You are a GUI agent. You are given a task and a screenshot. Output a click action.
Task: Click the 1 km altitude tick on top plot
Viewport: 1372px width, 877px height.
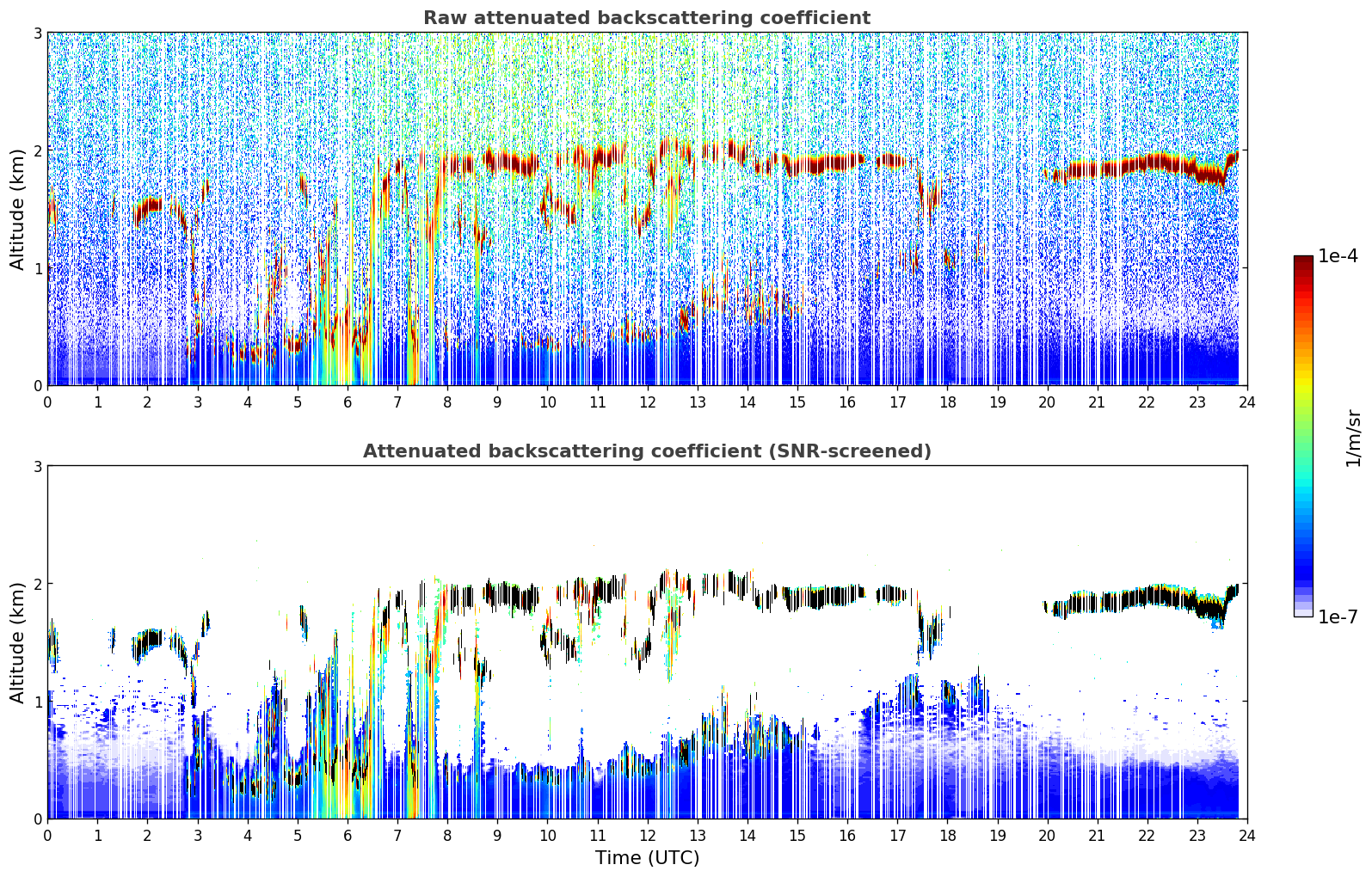tap(37, 267)
